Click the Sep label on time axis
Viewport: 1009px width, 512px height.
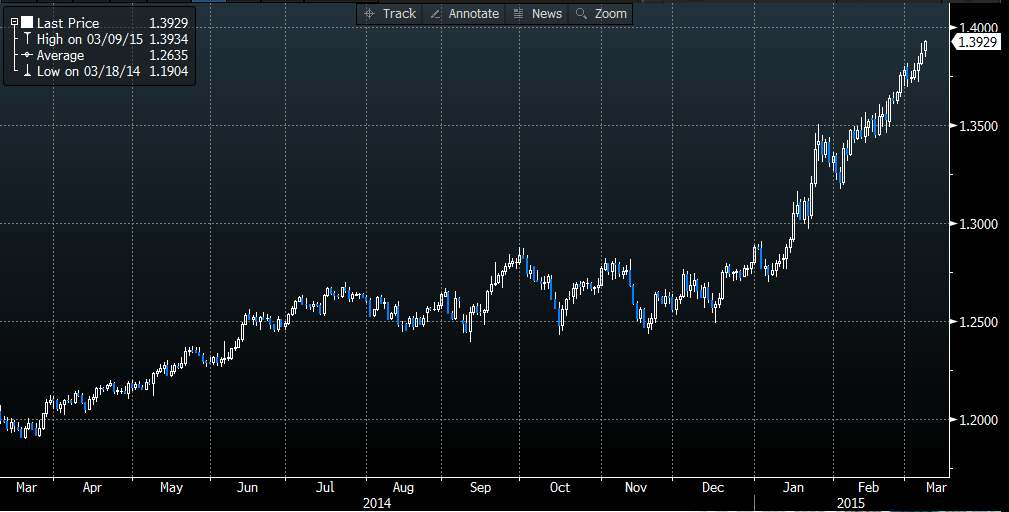click(480, 488)
